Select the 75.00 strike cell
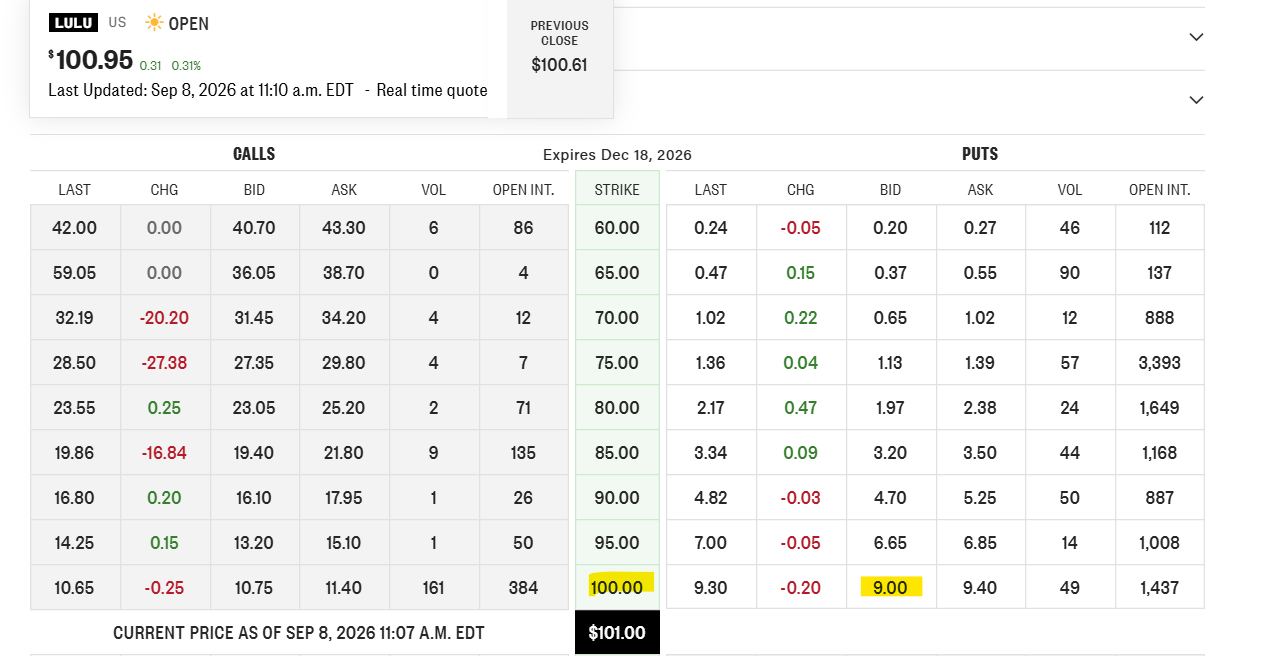1287x656 pixels. click(617, 363)
